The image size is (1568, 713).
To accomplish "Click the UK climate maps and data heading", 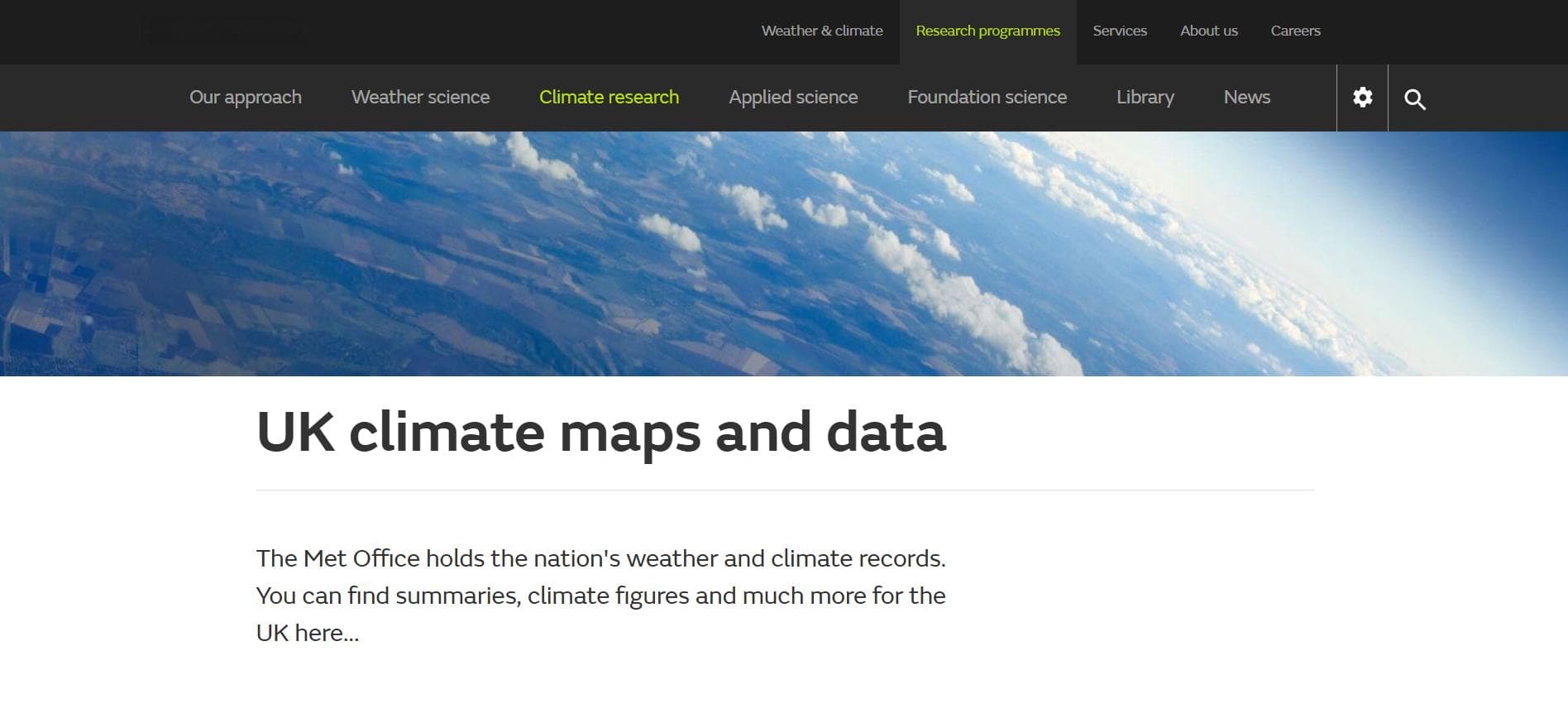I will coord(601,432).
